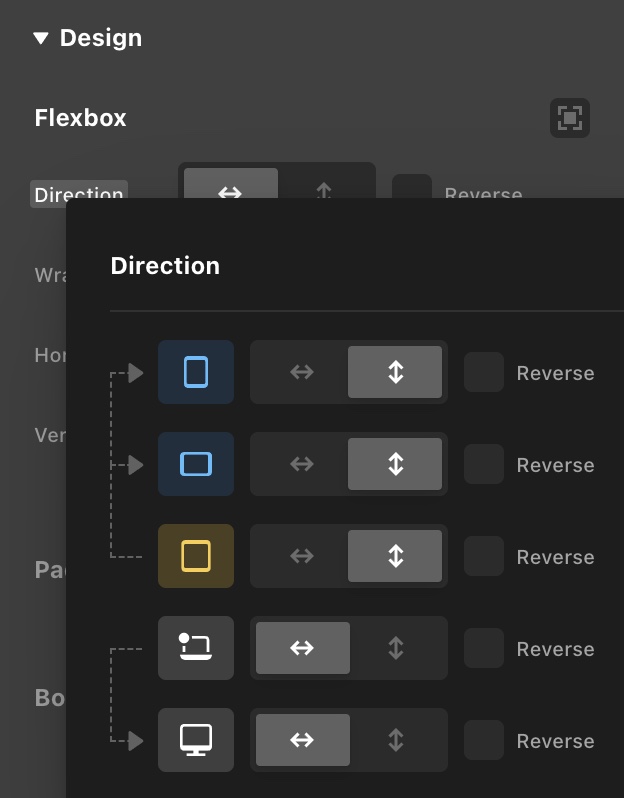Enable Reverse for desktop breakpoint
Viewport: 624px width, 798px height.
(484, 740)
